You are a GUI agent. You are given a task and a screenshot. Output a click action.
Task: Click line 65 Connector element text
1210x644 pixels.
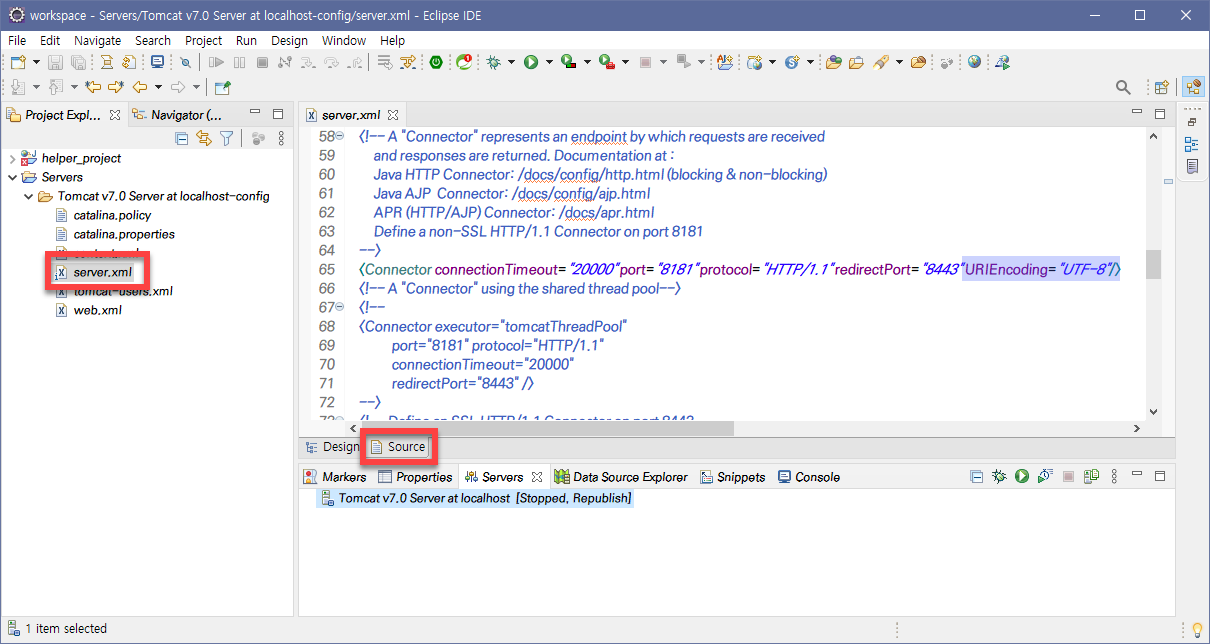click(x=740, y=270)
